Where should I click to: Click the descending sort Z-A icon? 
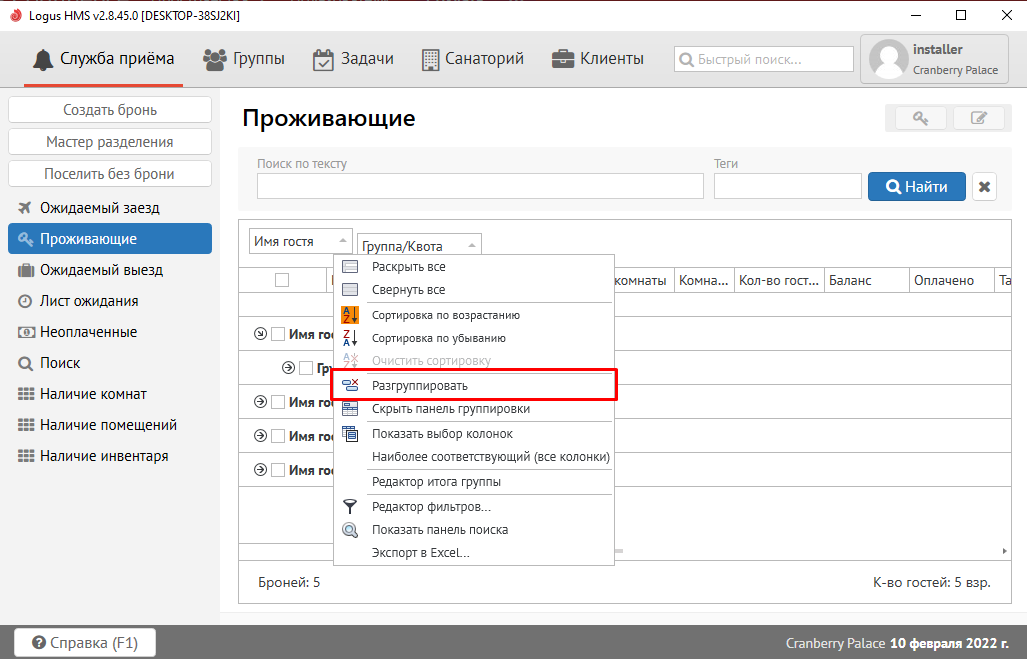click(350, 338)
